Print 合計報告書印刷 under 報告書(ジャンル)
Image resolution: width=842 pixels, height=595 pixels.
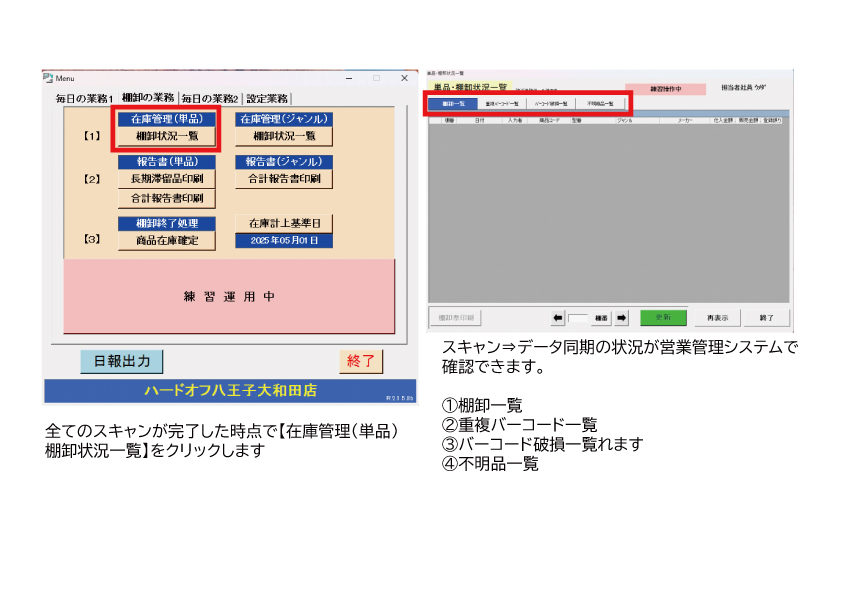click(x=284, y=179)
